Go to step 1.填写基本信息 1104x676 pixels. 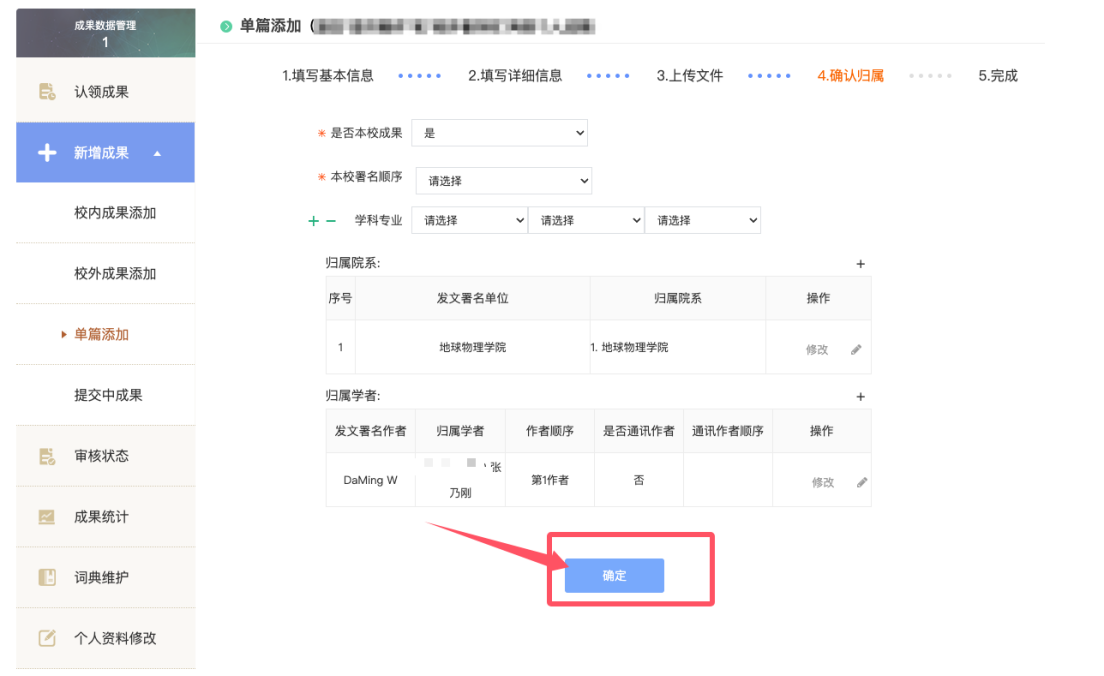[x=327, y=75]
